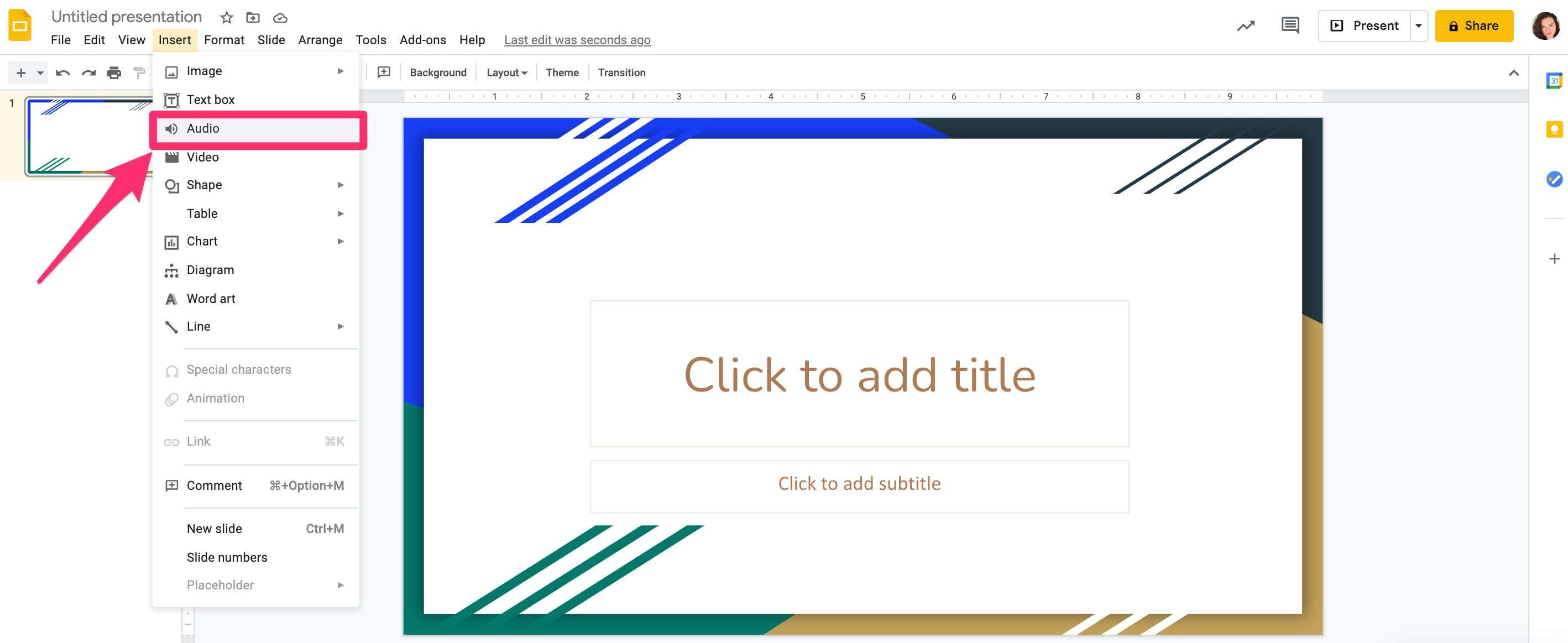Click the Background tab
Screen dimensions: 1568x643
438,72
